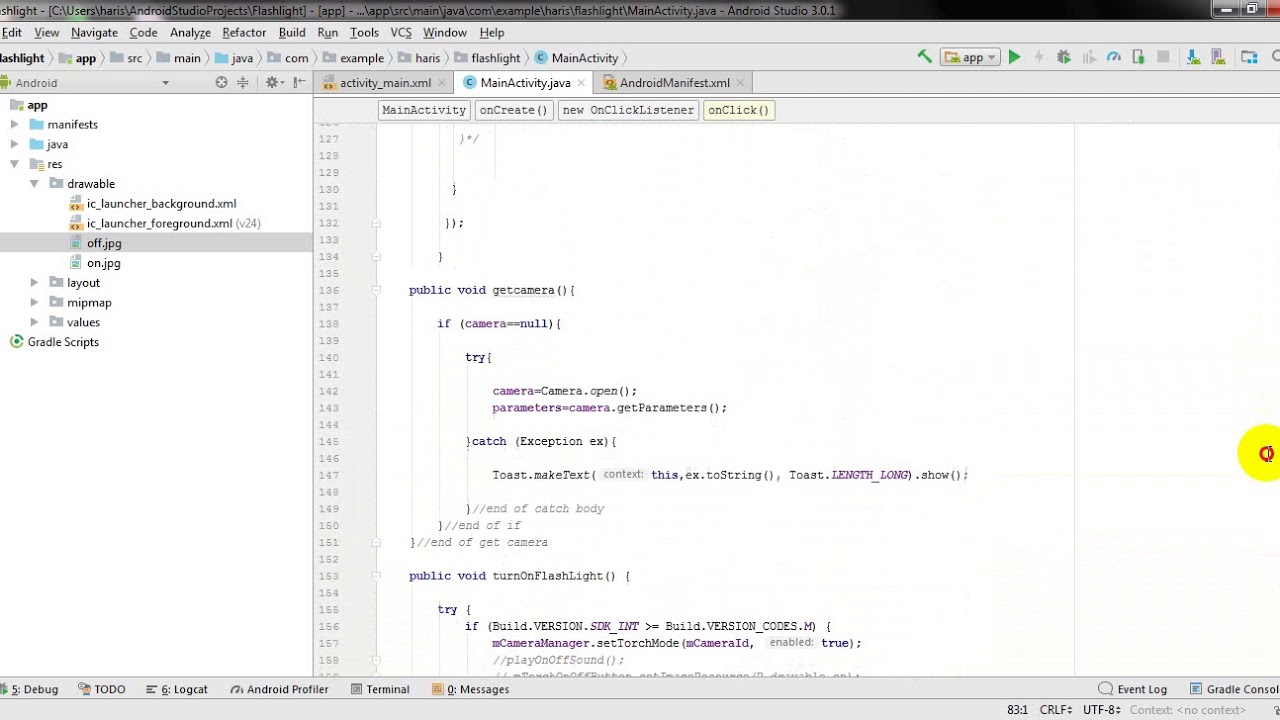The width and height of the screenshot is (1280, 720).
Task: Switch to the AndroidManifest.xml tab
Action: (x=674, y=83)
